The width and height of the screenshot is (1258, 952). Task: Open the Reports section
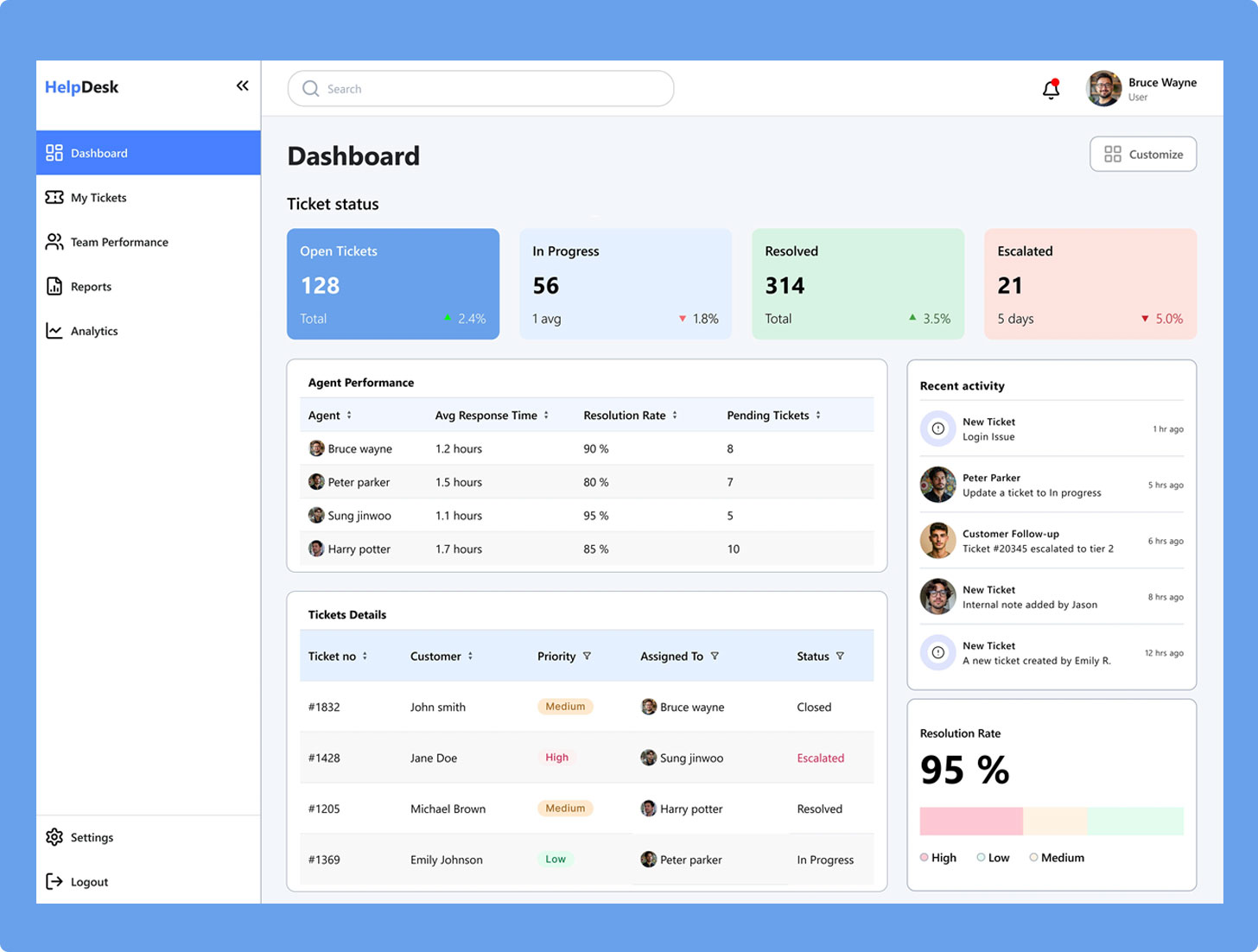click(x=91, y=286)
